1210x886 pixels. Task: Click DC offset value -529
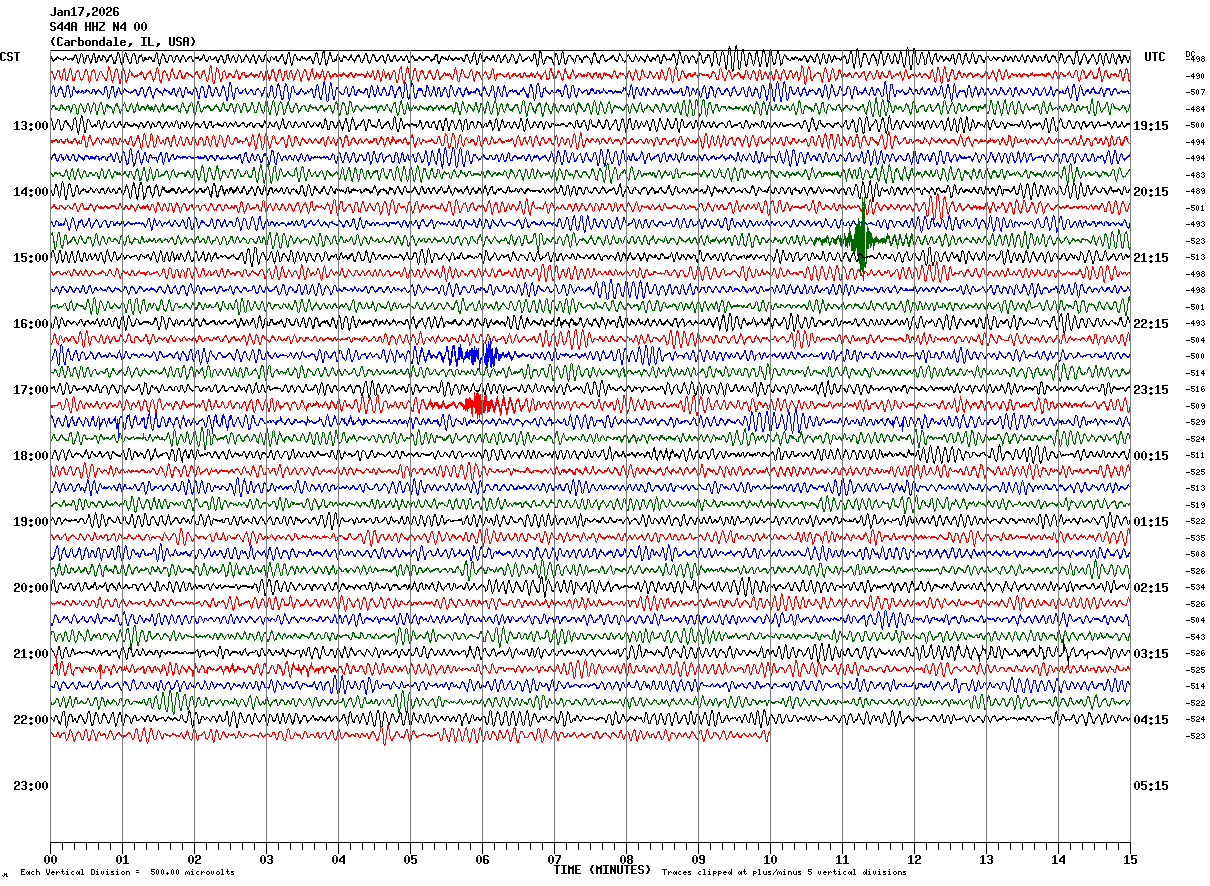click(1195, 422)
